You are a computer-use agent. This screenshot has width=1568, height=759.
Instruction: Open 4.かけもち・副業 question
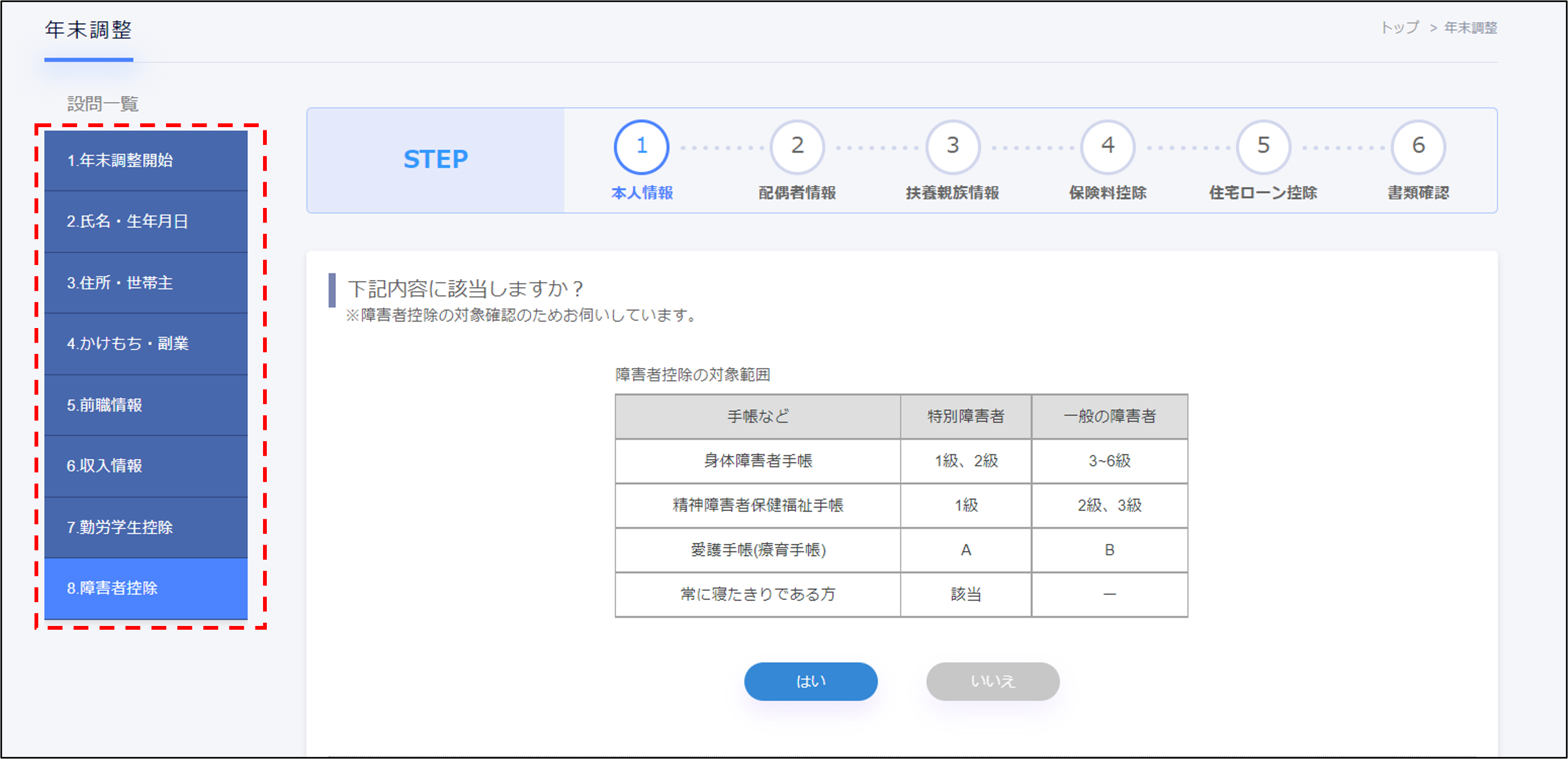pyautogui.click(x=146, y=344)
